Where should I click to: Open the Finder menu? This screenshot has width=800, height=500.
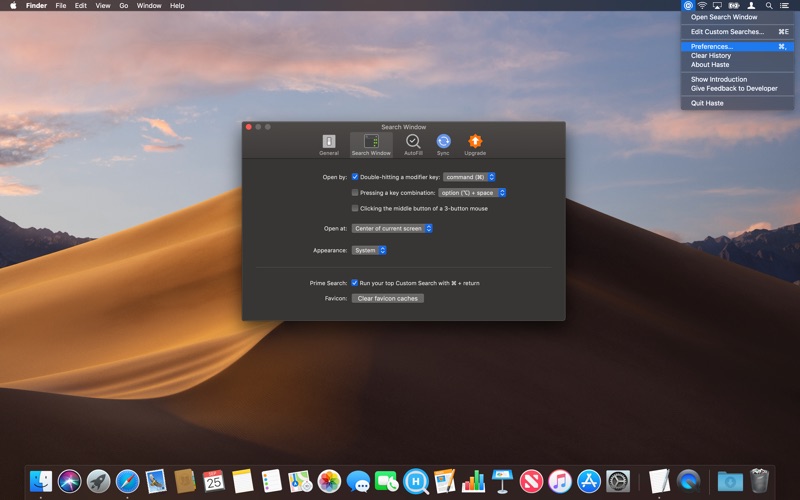(36, 6)
